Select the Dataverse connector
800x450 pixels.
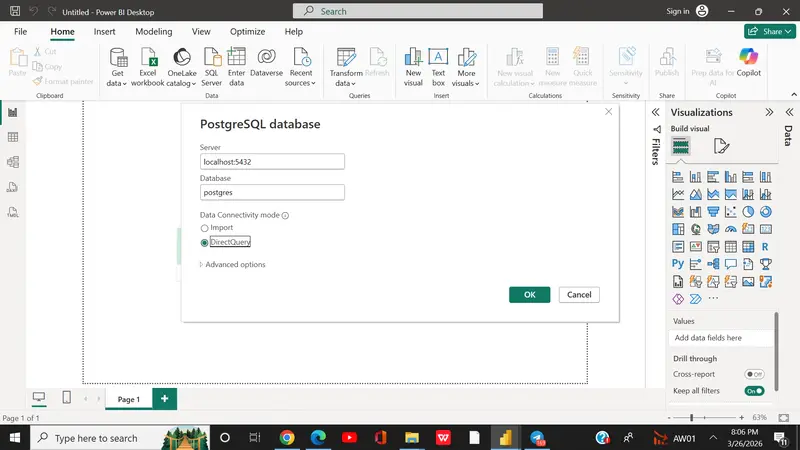266,63
